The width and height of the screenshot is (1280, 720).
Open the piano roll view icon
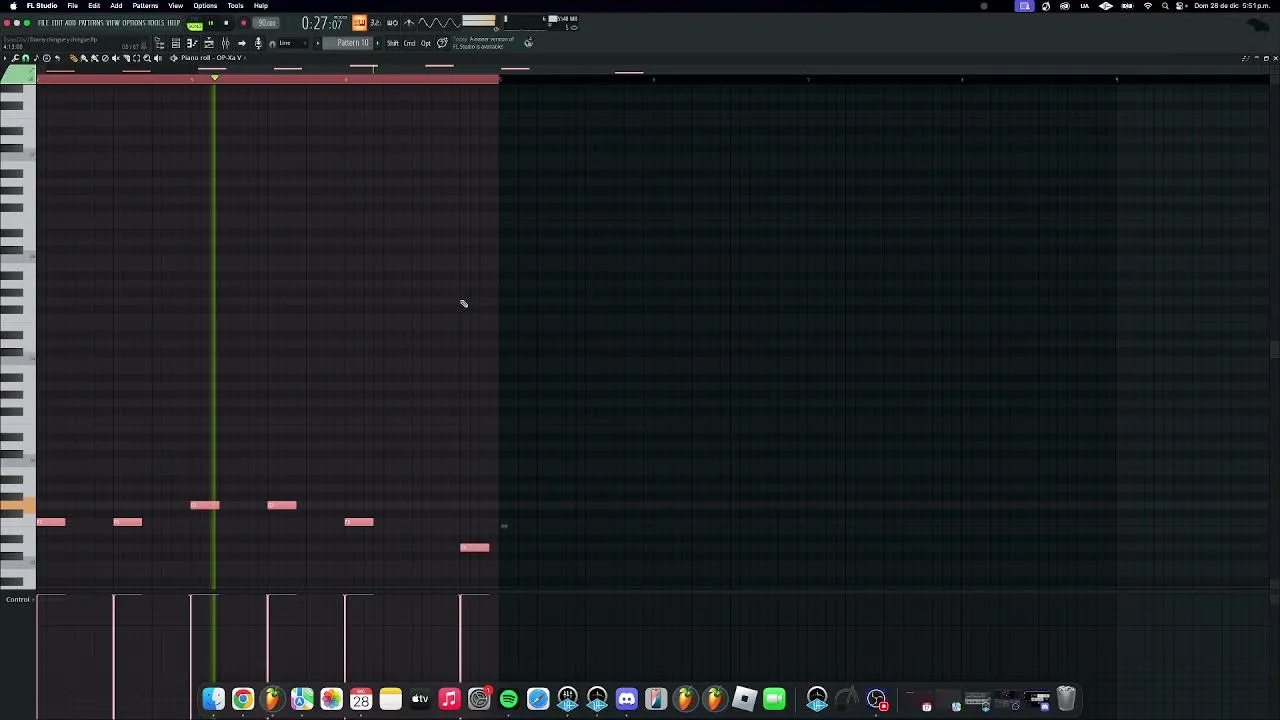click(192, 43)
